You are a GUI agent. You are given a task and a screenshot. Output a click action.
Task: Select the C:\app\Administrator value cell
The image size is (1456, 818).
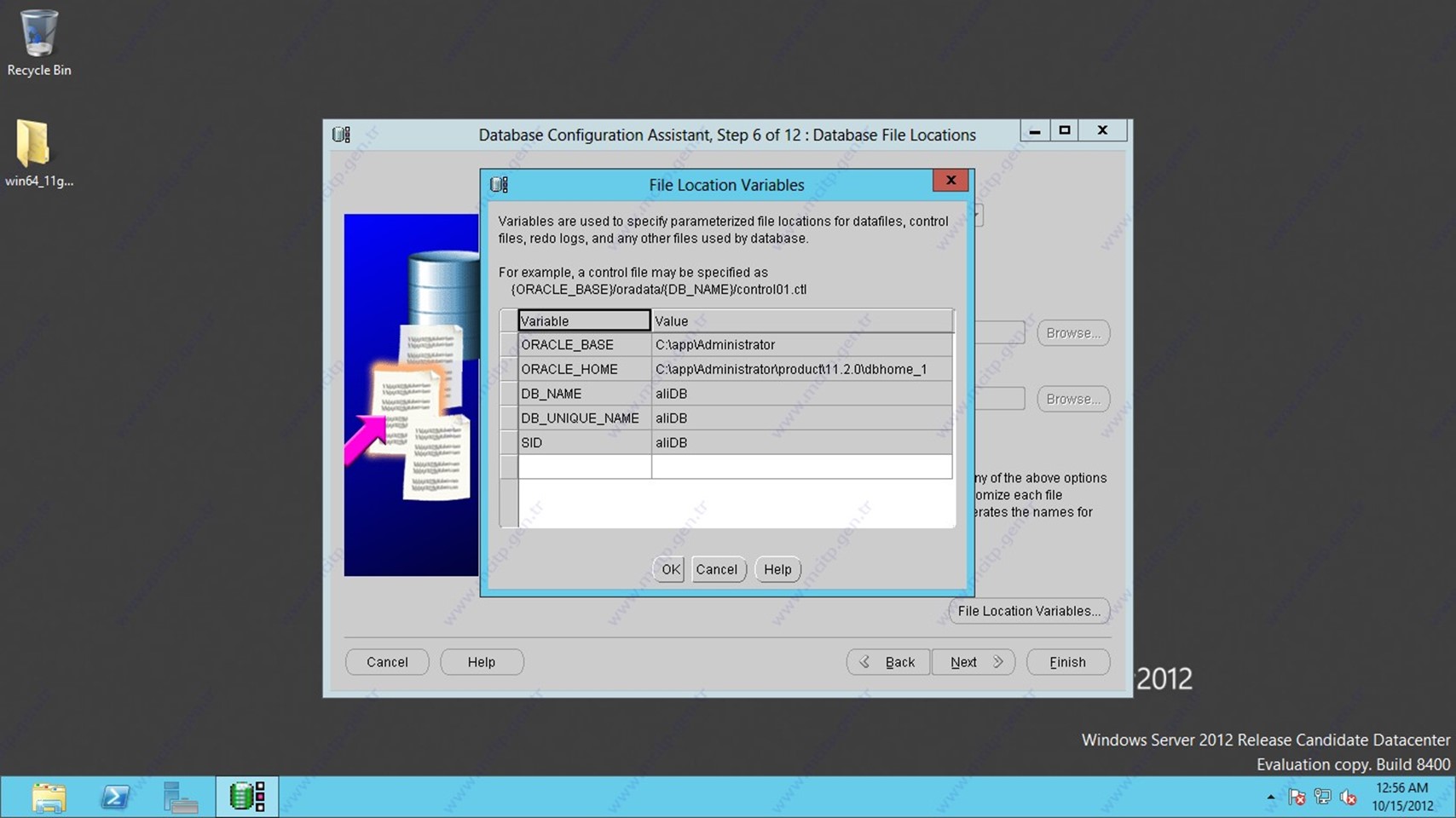(x=801, y=344)
